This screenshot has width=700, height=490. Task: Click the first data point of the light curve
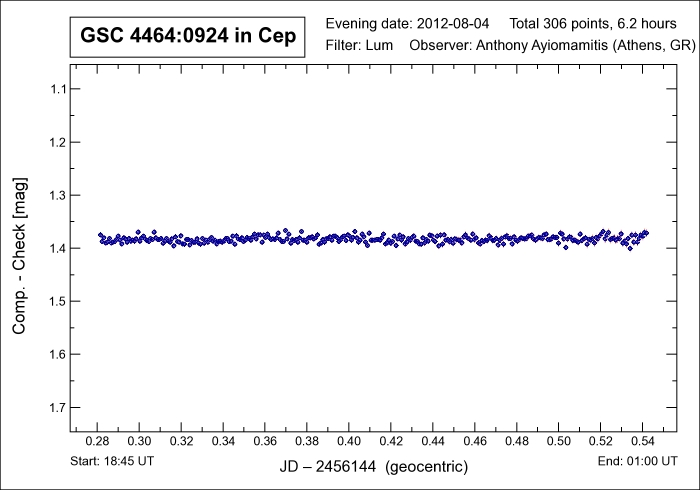point(100,235)
